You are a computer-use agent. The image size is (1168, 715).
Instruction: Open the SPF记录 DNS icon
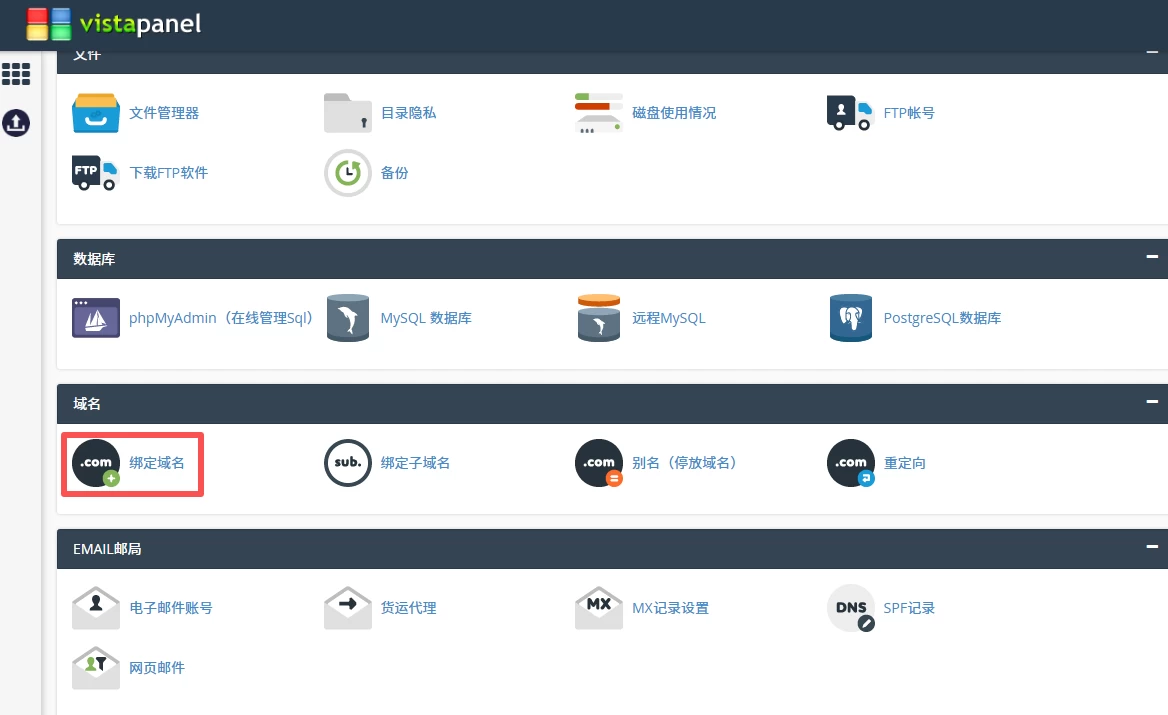pyautogui.click(x=851, y=608)
